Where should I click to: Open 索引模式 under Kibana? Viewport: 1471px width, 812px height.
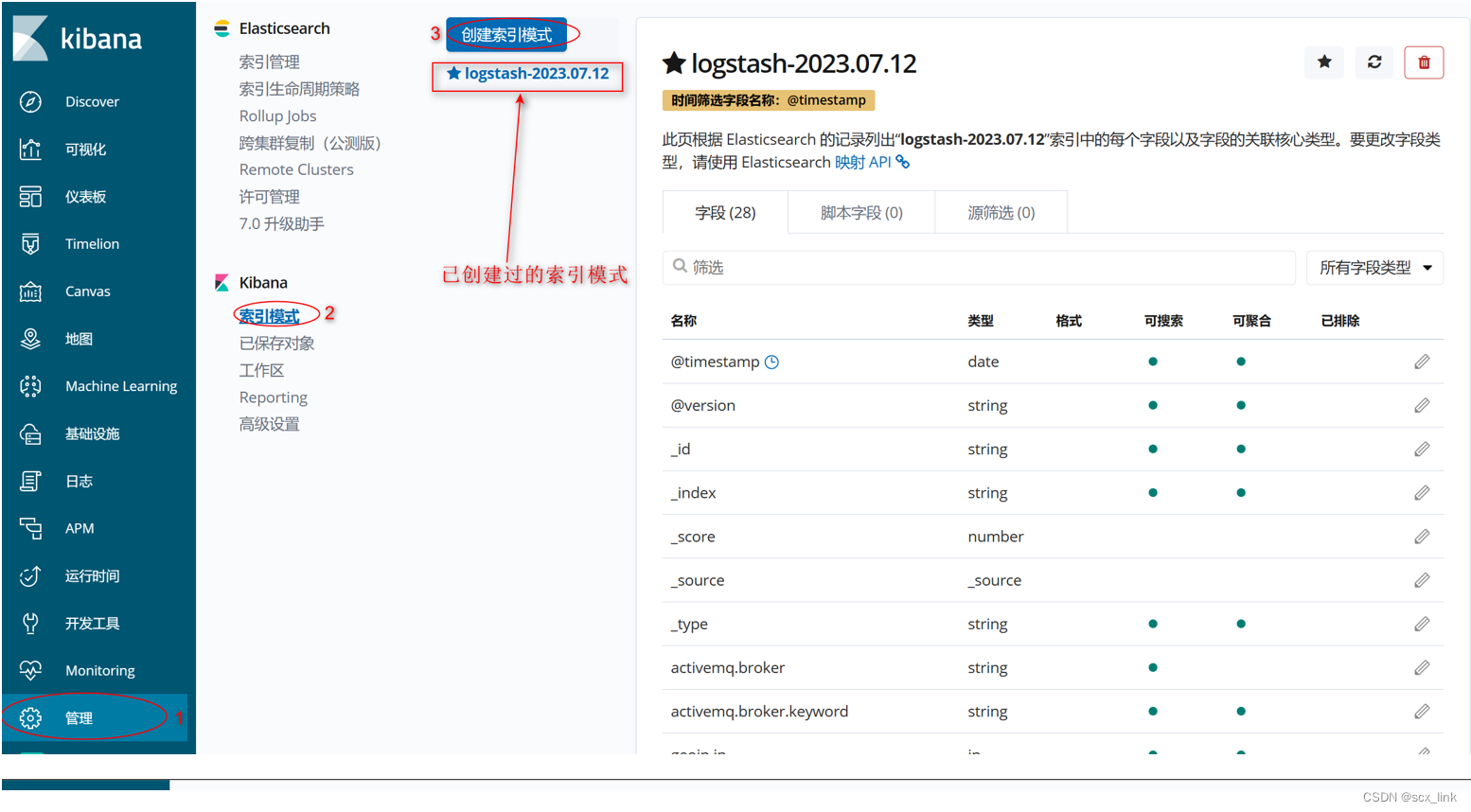click(269, 316)
